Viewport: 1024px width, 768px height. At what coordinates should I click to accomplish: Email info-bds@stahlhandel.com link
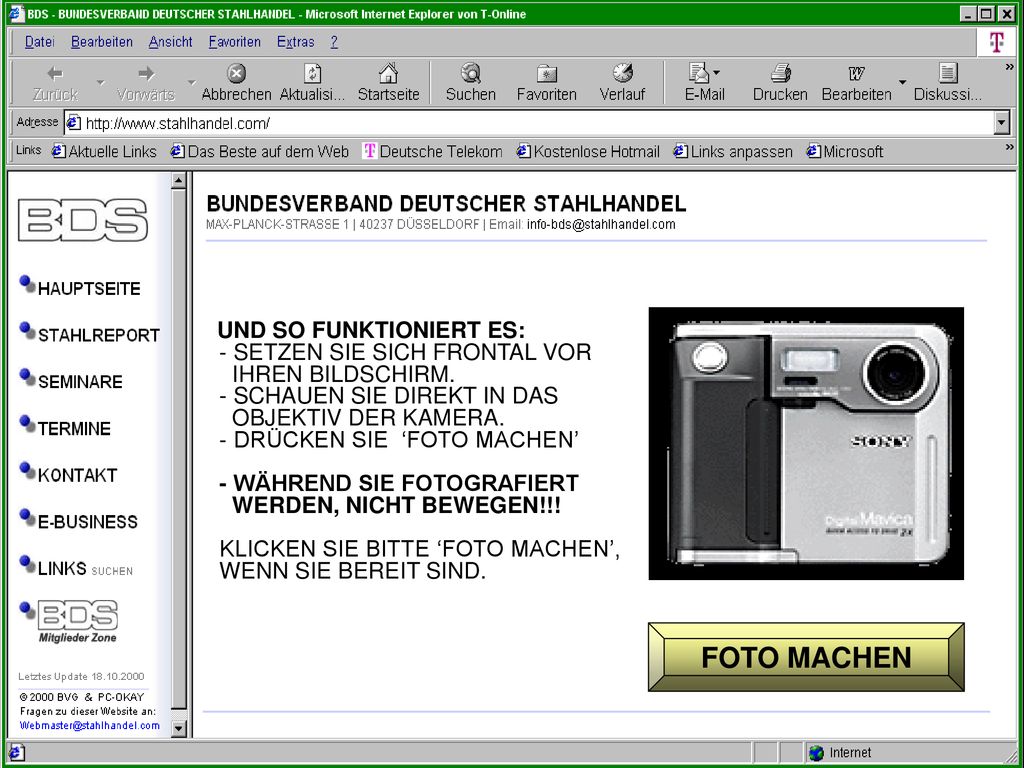(x=601, y=225)
